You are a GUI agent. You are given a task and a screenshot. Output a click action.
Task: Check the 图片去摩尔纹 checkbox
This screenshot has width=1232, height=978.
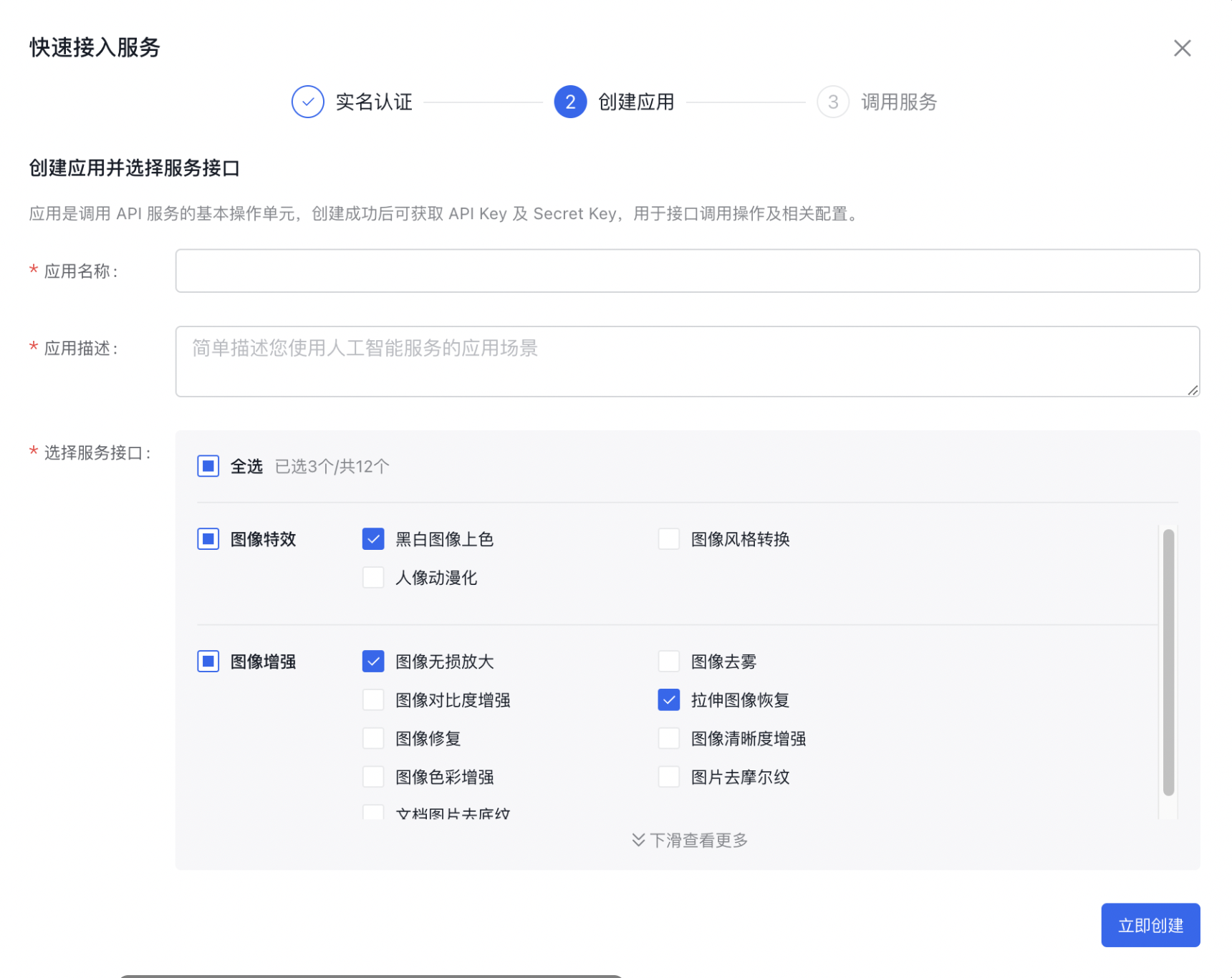(x=669, y=777)
